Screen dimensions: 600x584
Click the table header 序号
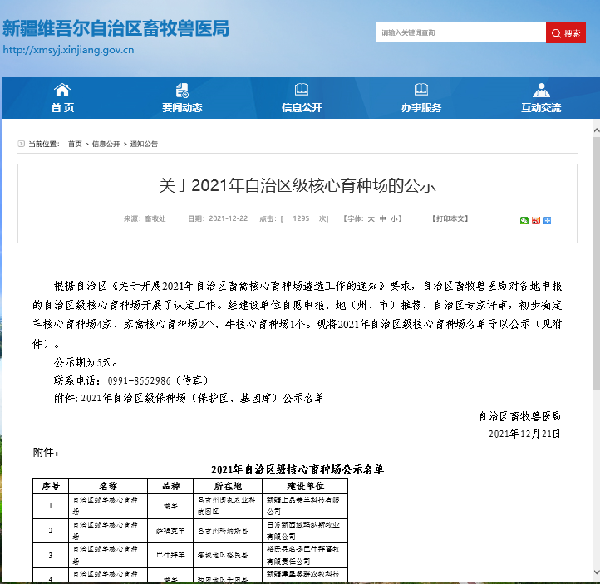tap(51, 486)
